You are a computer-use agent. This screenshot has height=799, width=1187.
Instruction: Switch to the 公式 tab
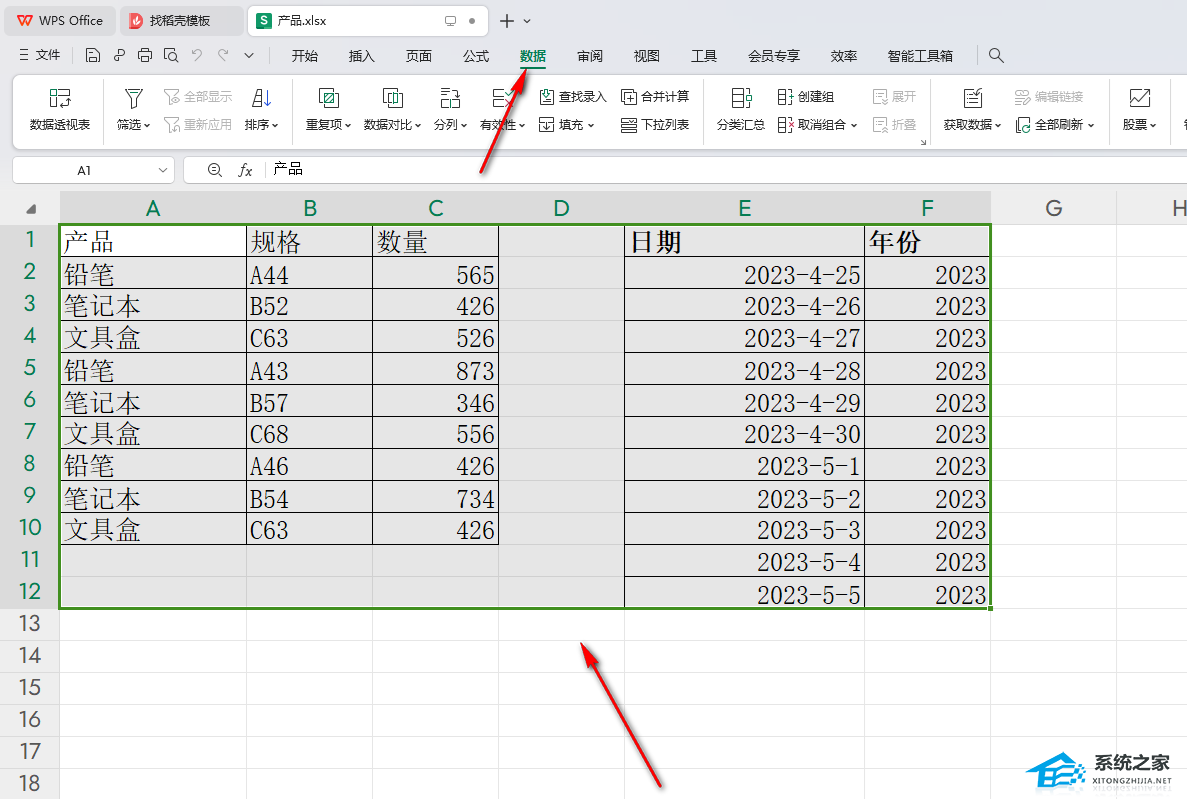(x=476, y=56)
